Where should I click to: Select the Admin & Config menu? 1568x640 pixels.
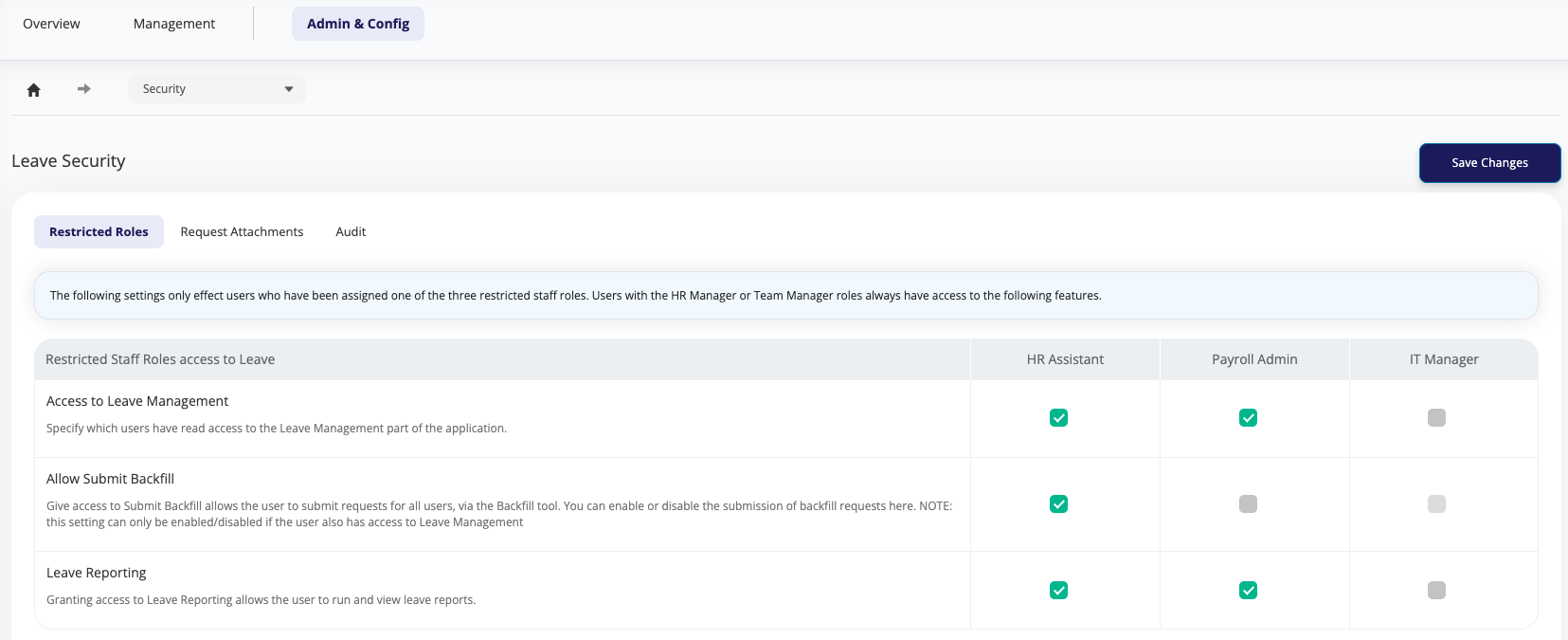pos(358,24)
